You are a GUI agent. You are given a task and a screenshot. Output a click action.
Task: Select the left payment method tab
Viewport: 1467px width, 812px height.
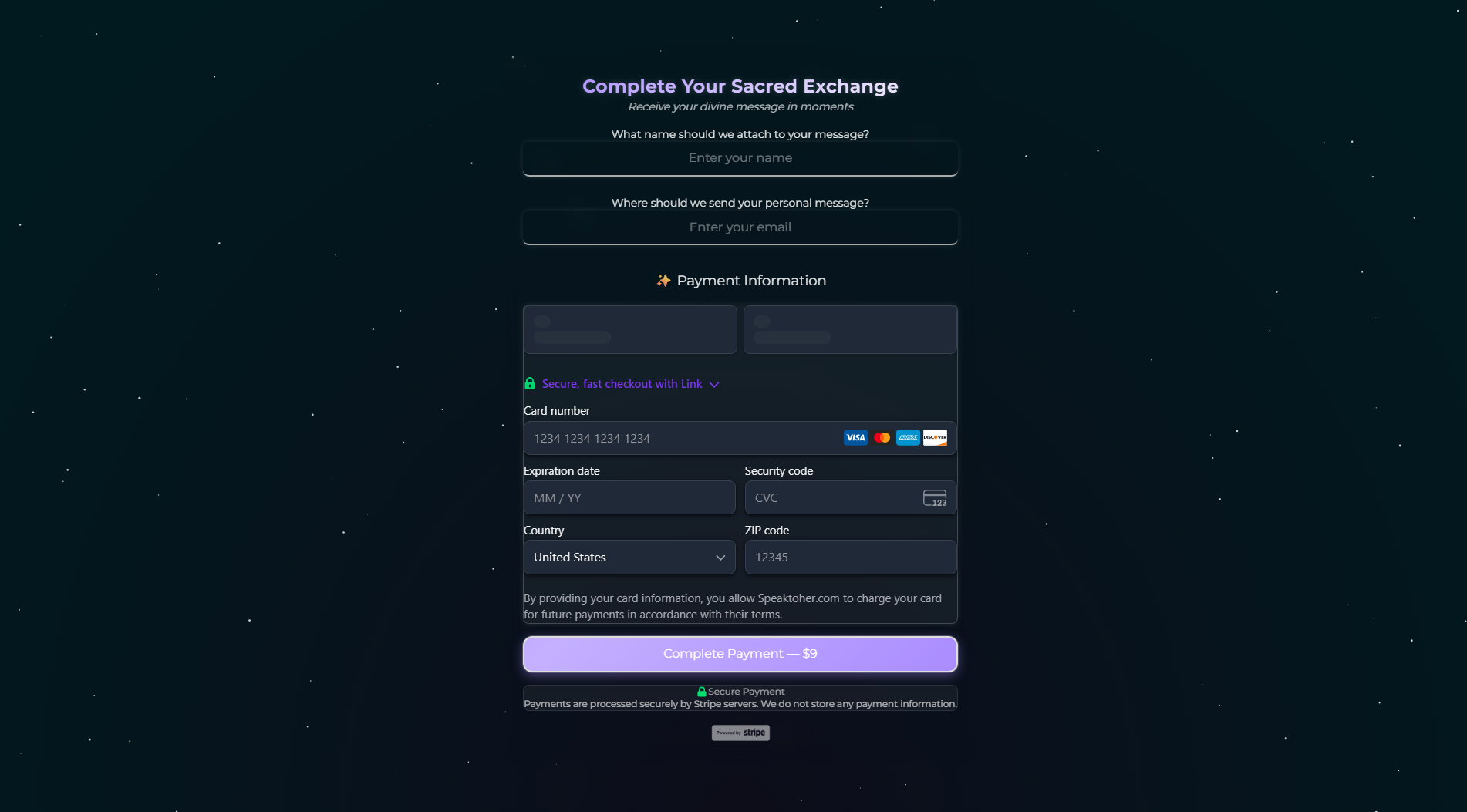pos(629,329)
